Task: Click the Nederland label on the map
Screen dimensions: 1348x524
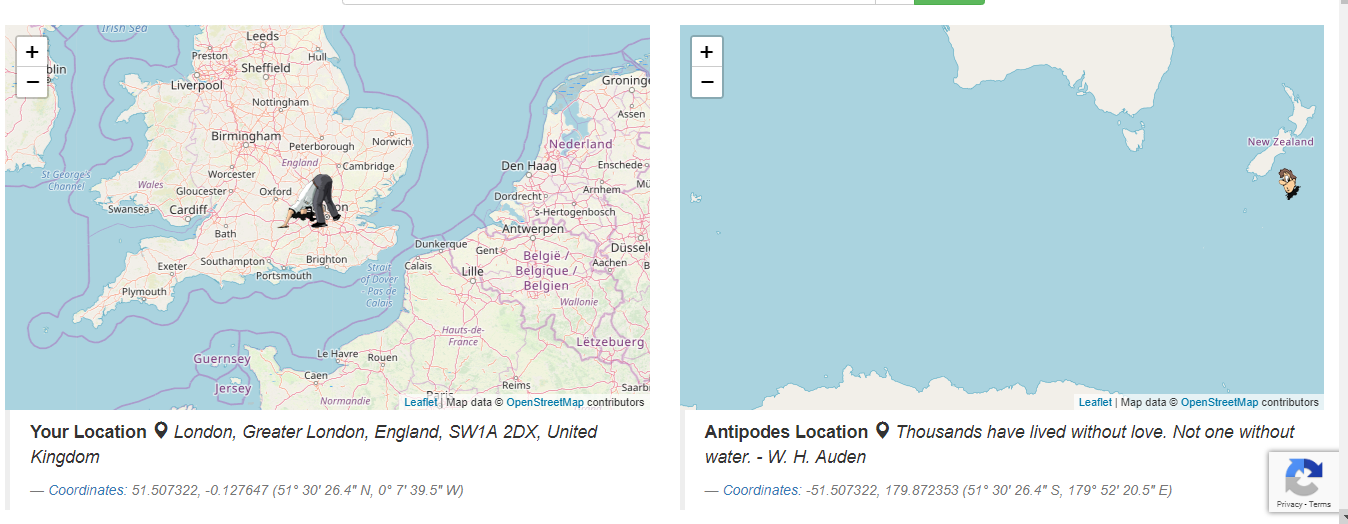Action: point(580,144)
